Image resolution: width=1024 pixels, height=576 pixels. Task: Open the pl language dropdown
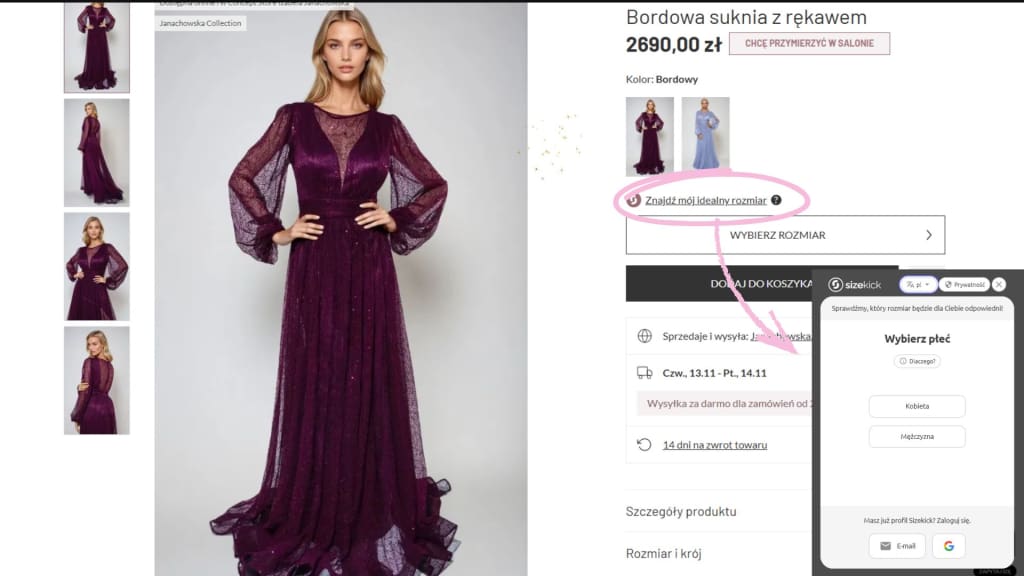point(917,285)
